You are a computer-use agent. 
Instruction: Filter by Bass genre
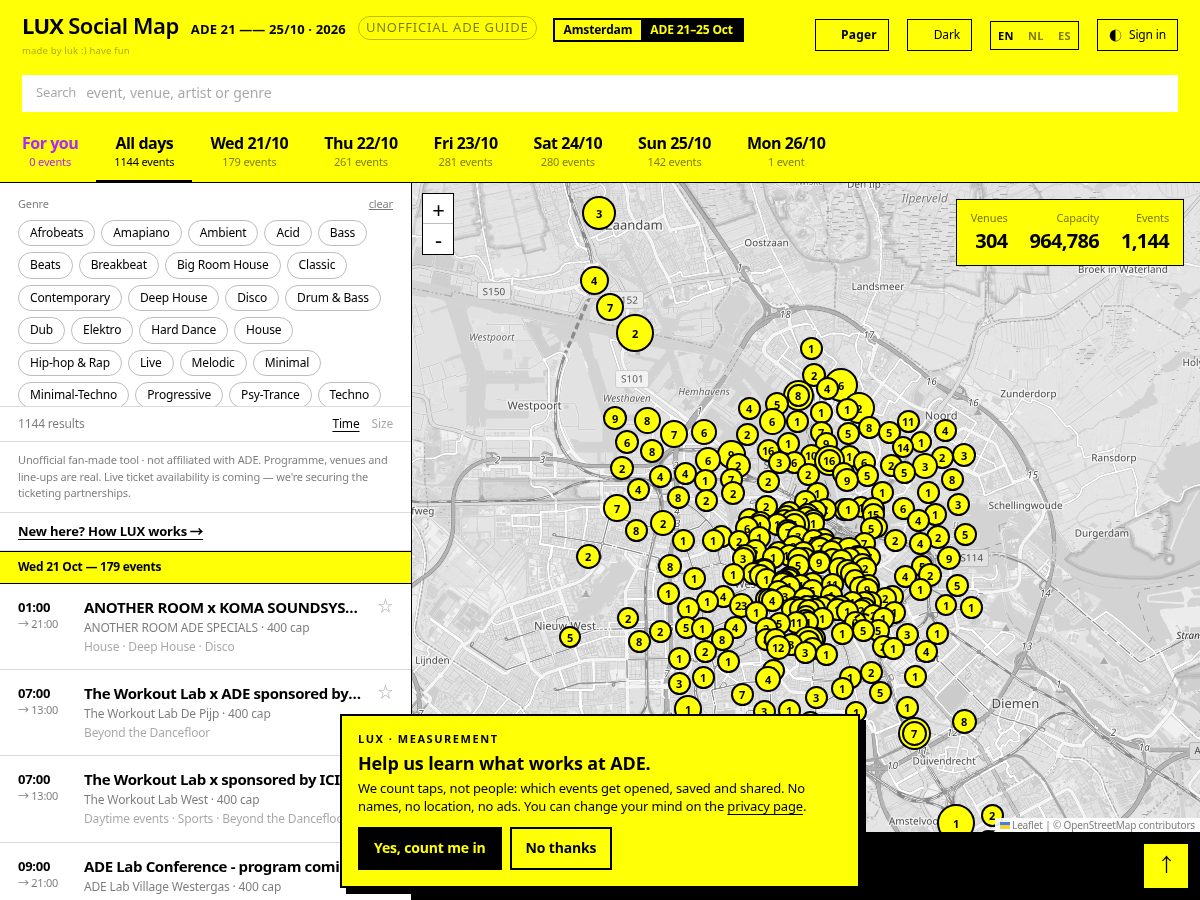point(342,233)
